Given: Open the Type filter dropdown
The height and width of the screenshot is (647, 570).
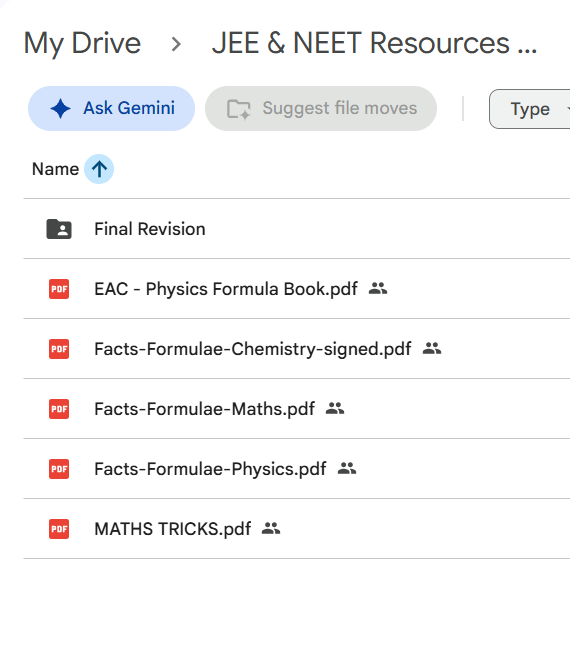Looking at the screenshot, I should pyautogui.click(x=530, y=109).
